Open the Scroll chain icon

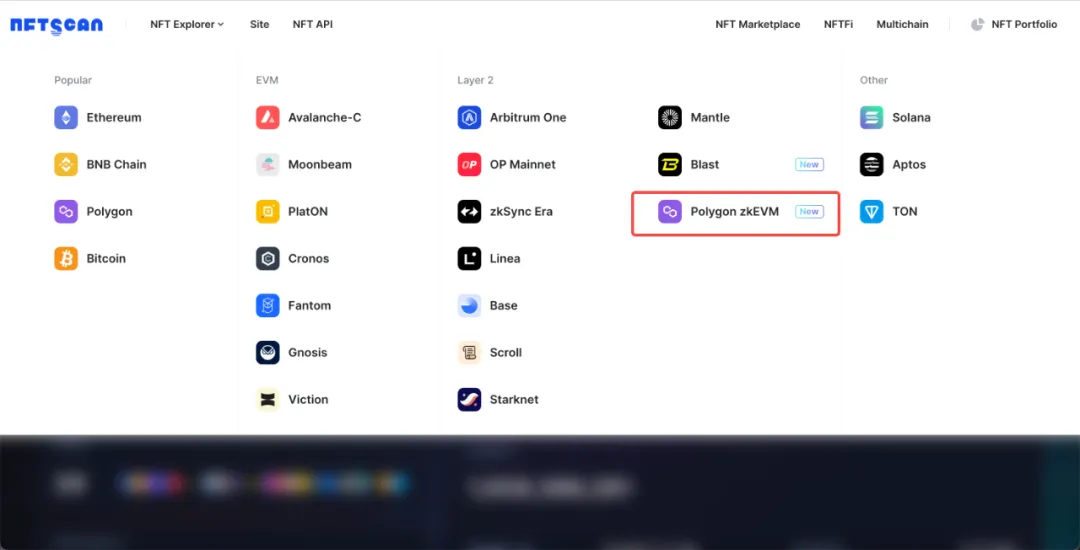469,352
